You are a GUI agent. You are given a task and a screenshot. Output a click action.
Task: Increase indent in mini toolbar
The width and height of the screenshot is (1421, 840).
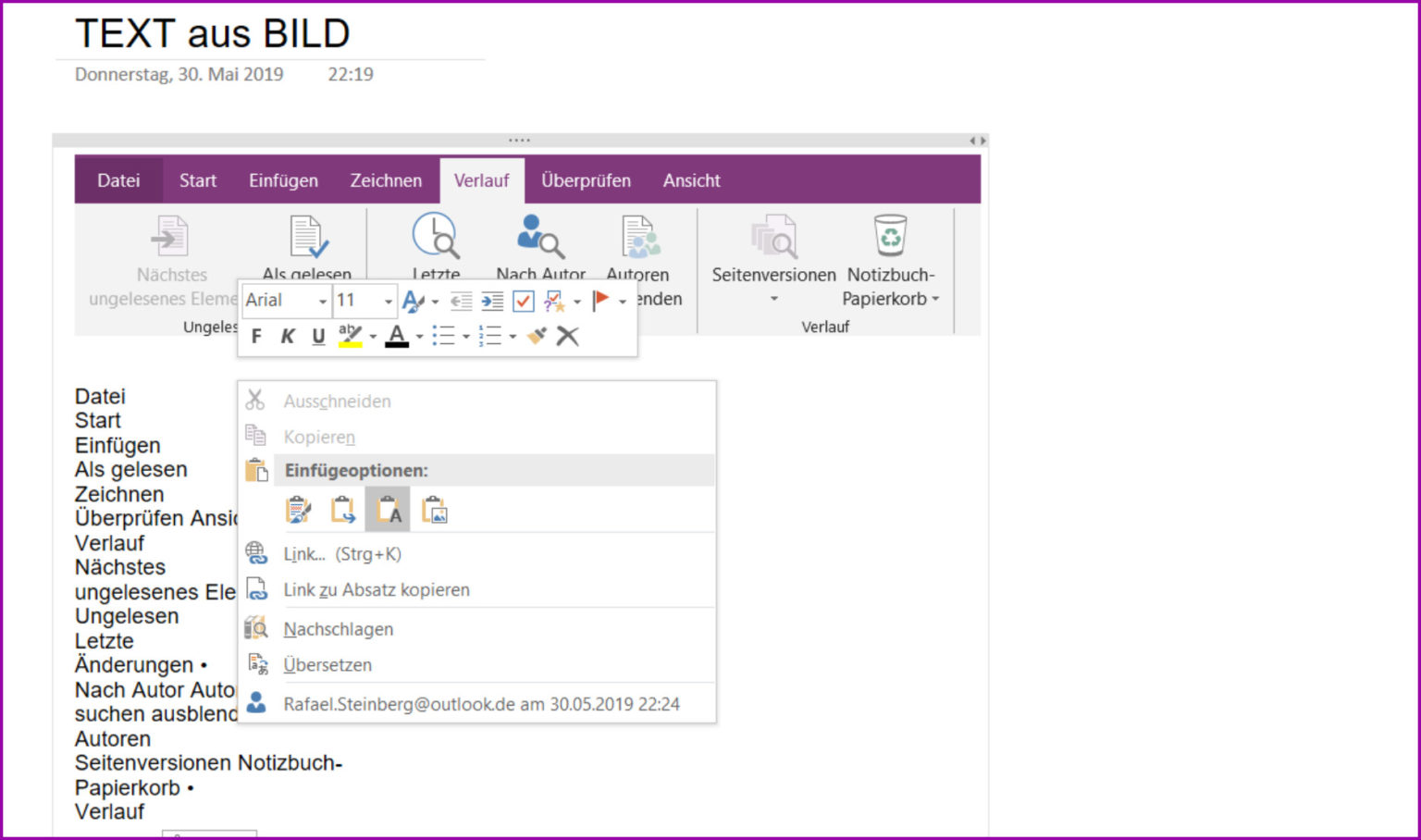coord(492,301)
